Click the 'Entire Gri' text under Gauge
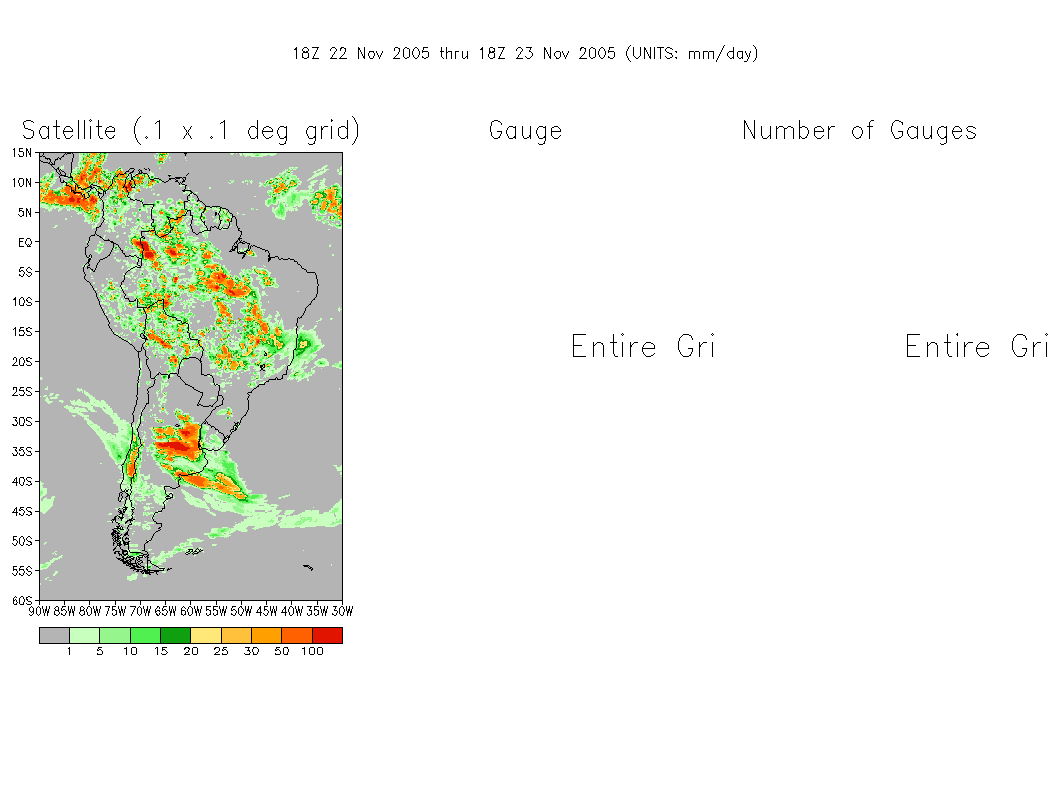This screenshot has width=1050, height=800. [x=643, y=346]
